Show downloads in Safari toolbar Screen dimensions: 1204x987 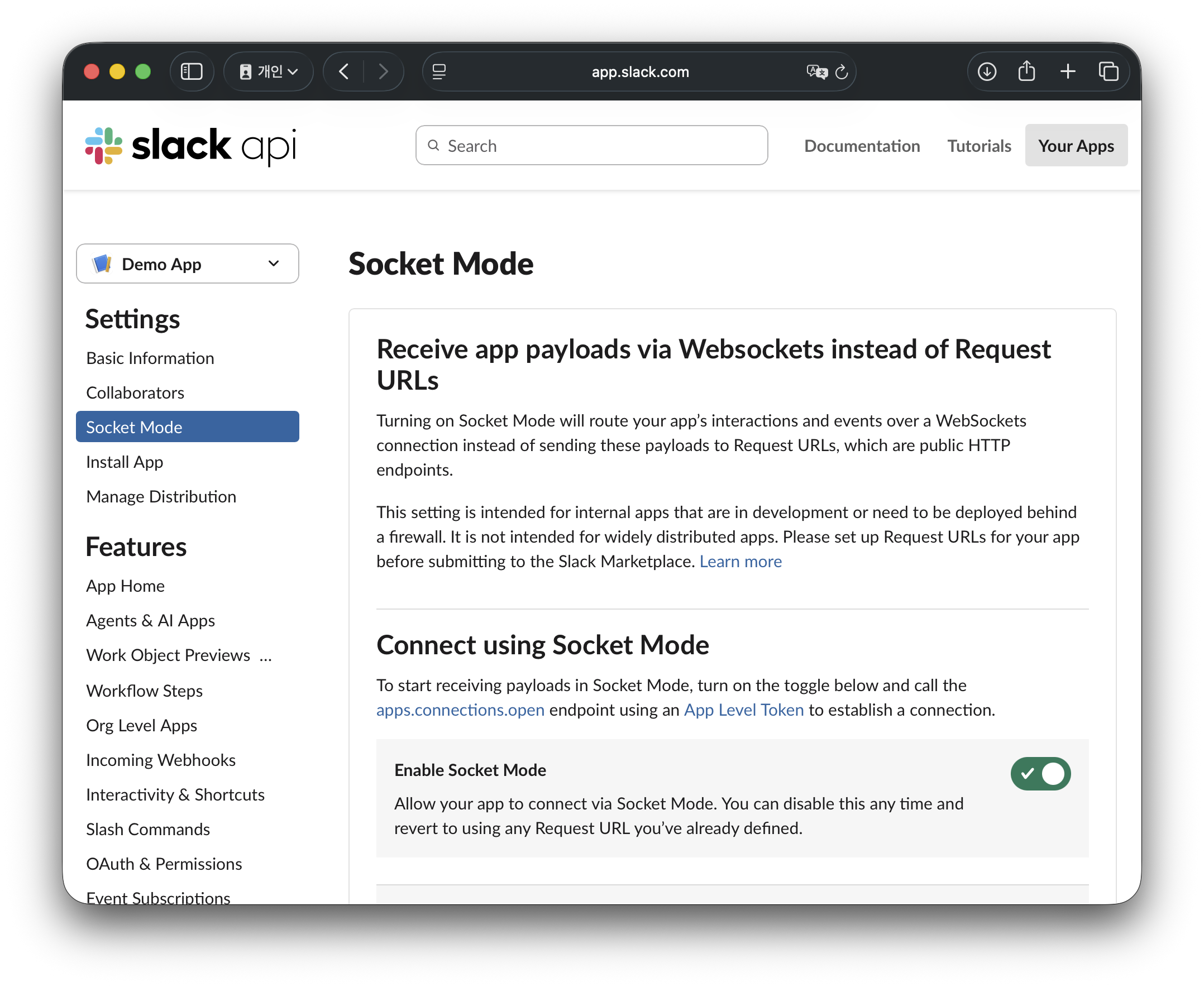point(987,71)
